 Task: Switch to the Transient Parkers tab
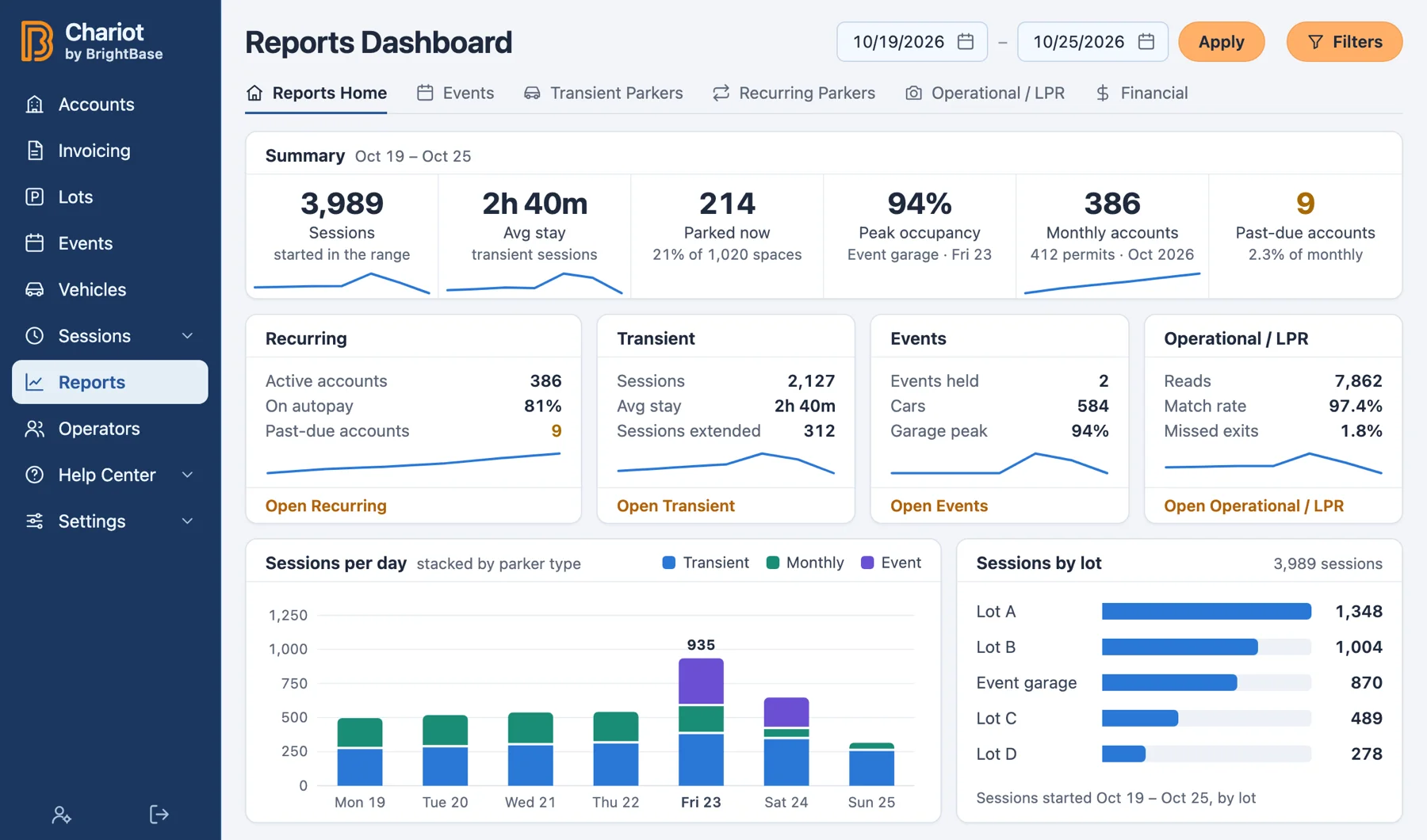click(x=603, y=94)
